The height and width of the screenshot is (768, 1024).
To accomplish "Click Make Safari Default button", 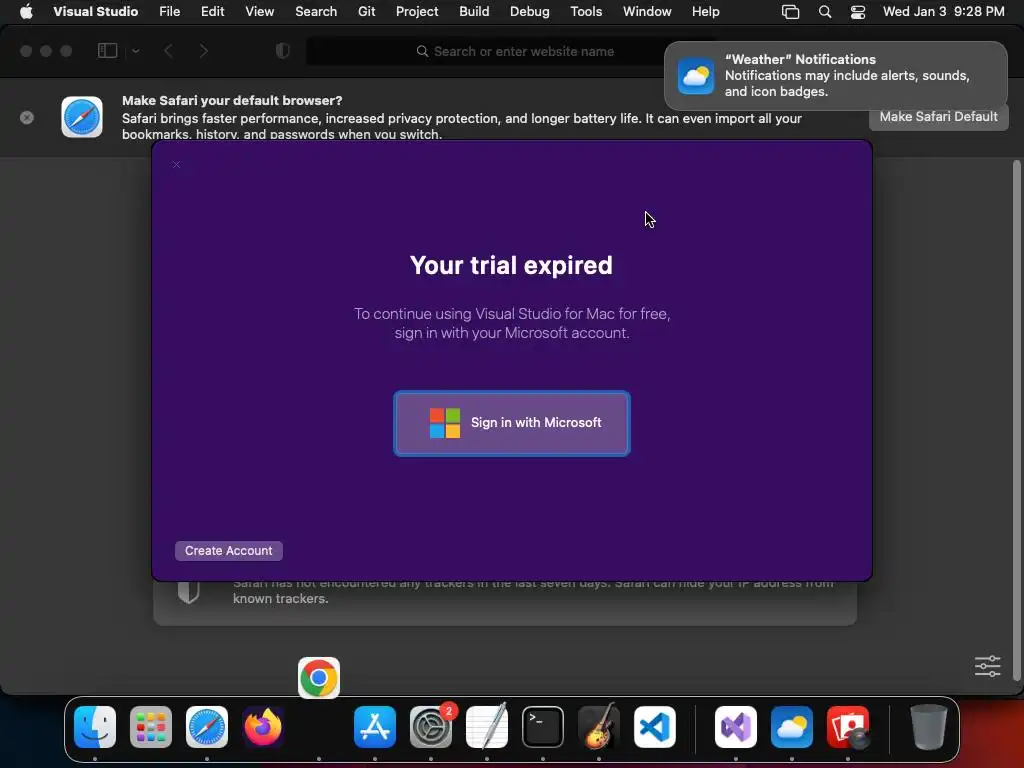I will click(938, 117).
